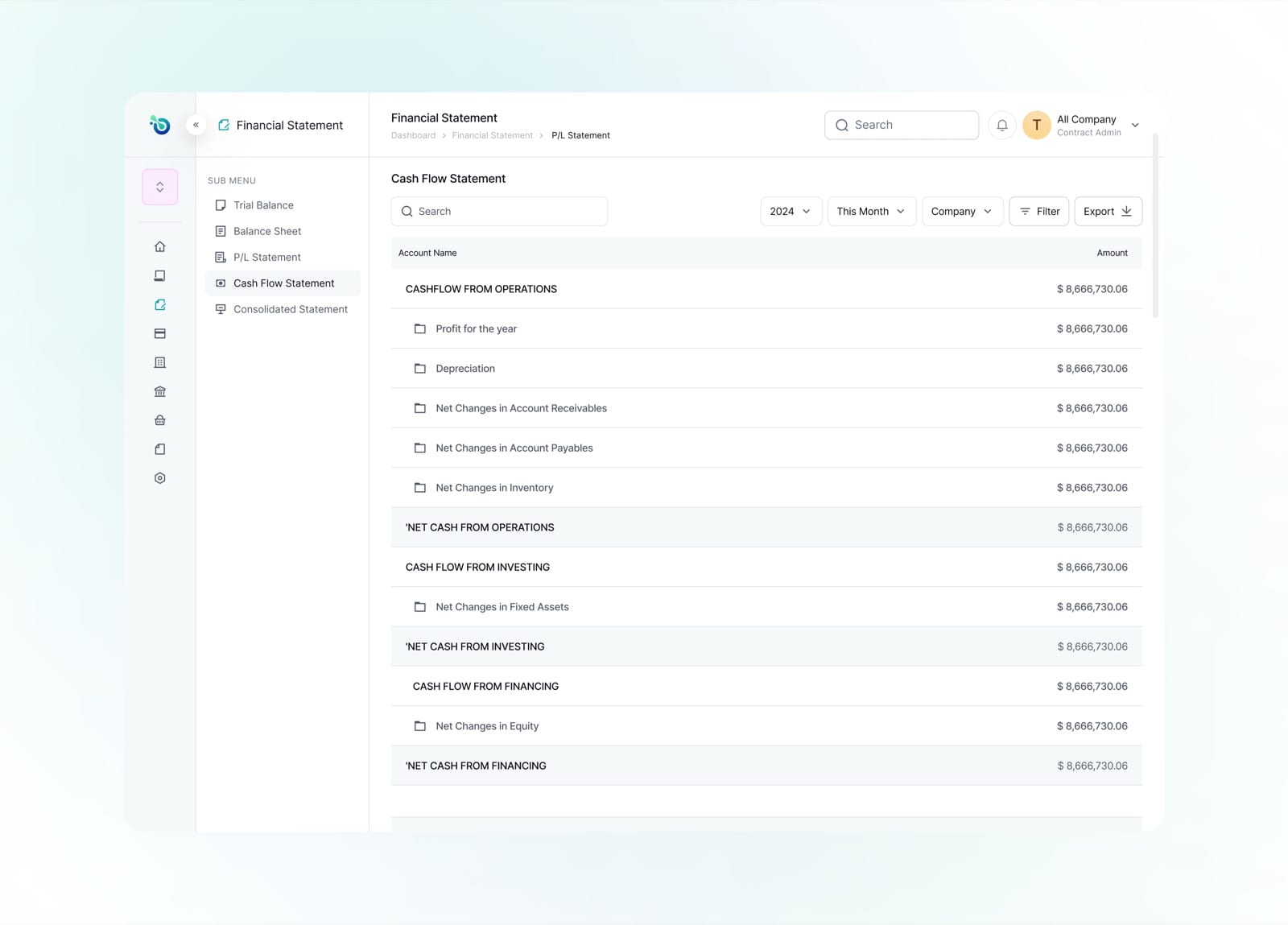Open the bank icon in sidebar

pyautogui.click(x=160, y=391)
